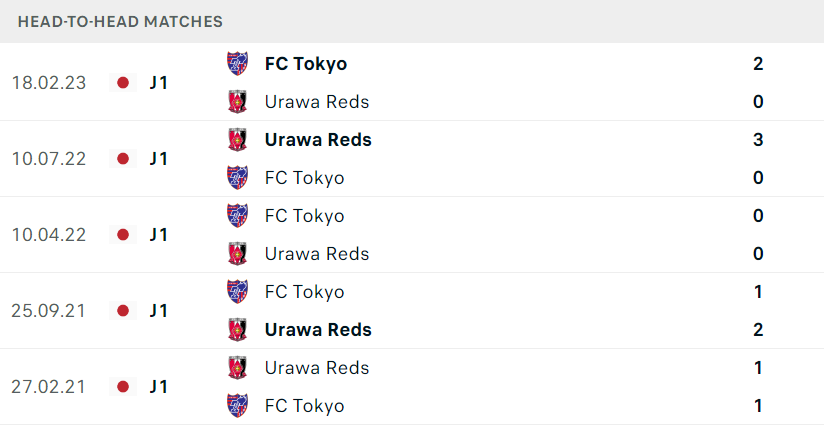This screenshot has width=824, height=438.
Task: Select Urawa Reds in the 27.02.21 match
Action: click(317, 368)
